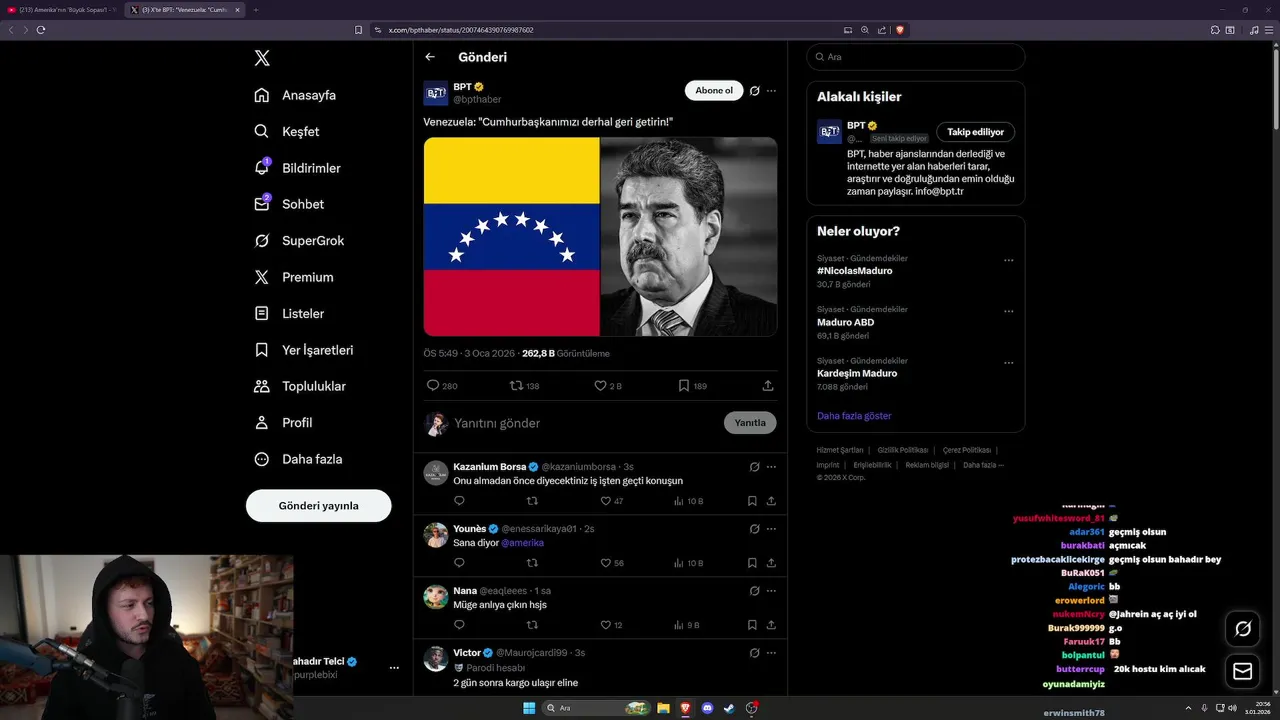1280x720 pixels.
Task: Repost Nana reply
Action: (x=532, y=625)
